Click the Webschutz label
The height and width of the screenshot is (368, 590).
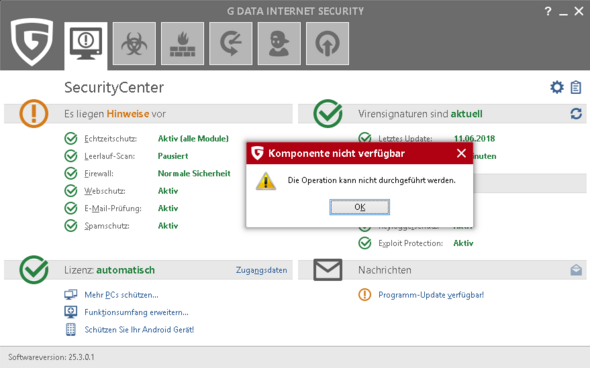[105, 191]
